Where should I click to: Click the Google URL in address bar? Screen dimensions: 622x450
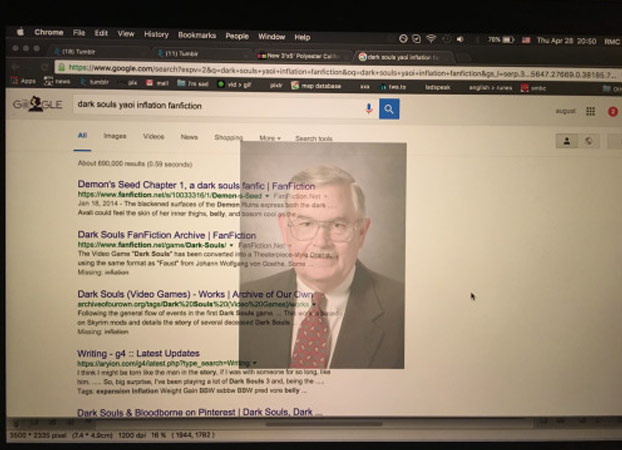point(341,71)
